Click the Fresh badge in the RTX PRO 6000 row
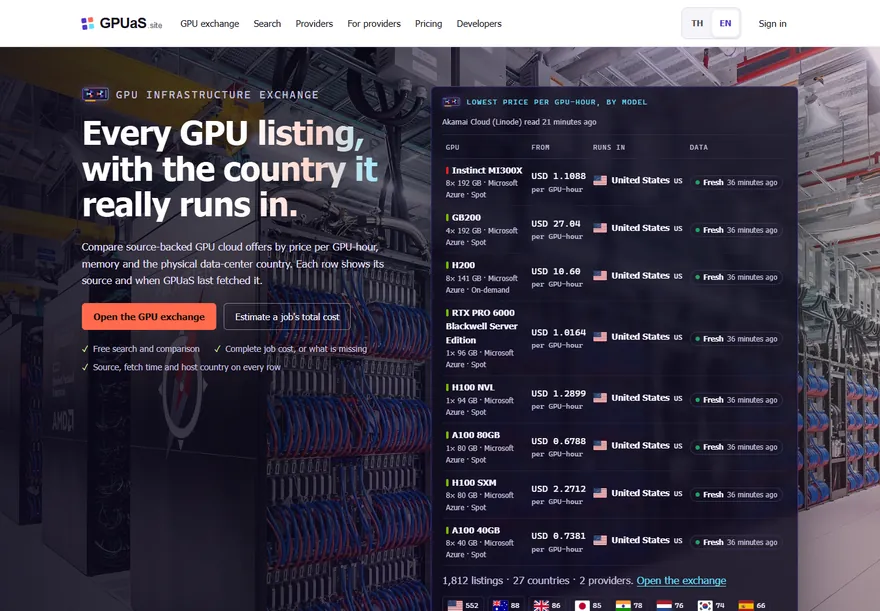Viewport: 880px width, 611px height. tap(736, 339)
